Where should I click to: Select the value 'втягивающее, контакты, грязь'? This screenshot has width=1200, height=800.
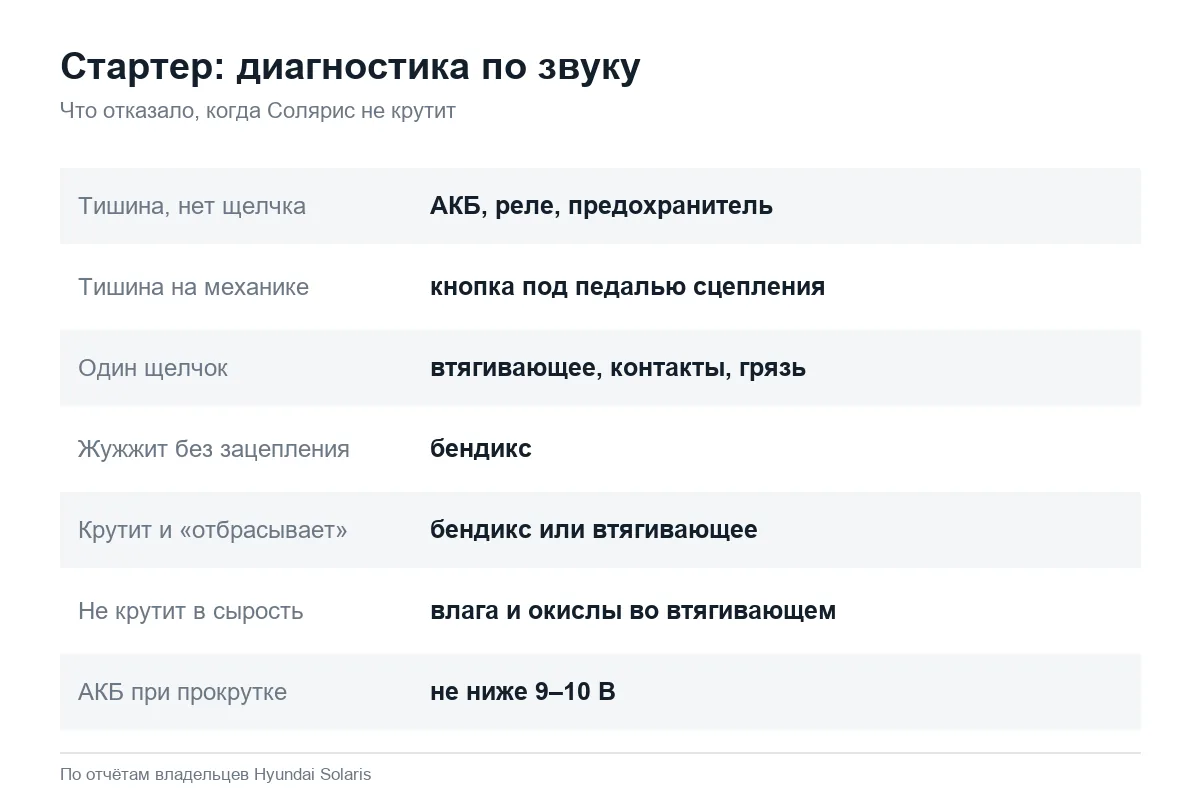tap(618, 368)
